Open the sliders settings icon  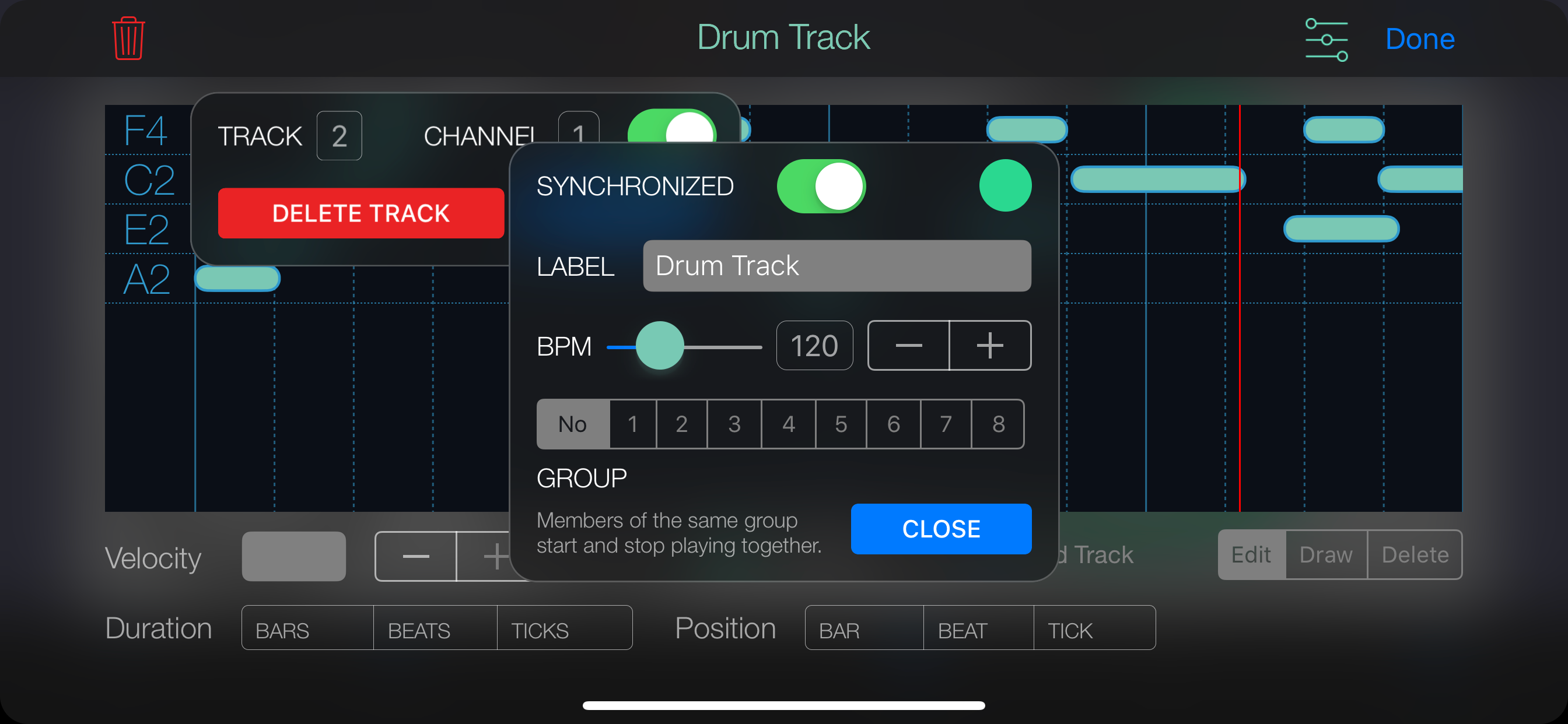(x=1326, y=40)
